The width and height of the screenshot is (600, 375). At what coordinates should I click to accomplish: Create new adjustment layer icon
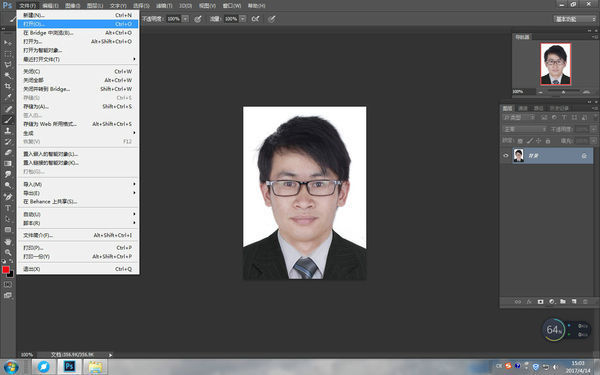coord(551,302)
